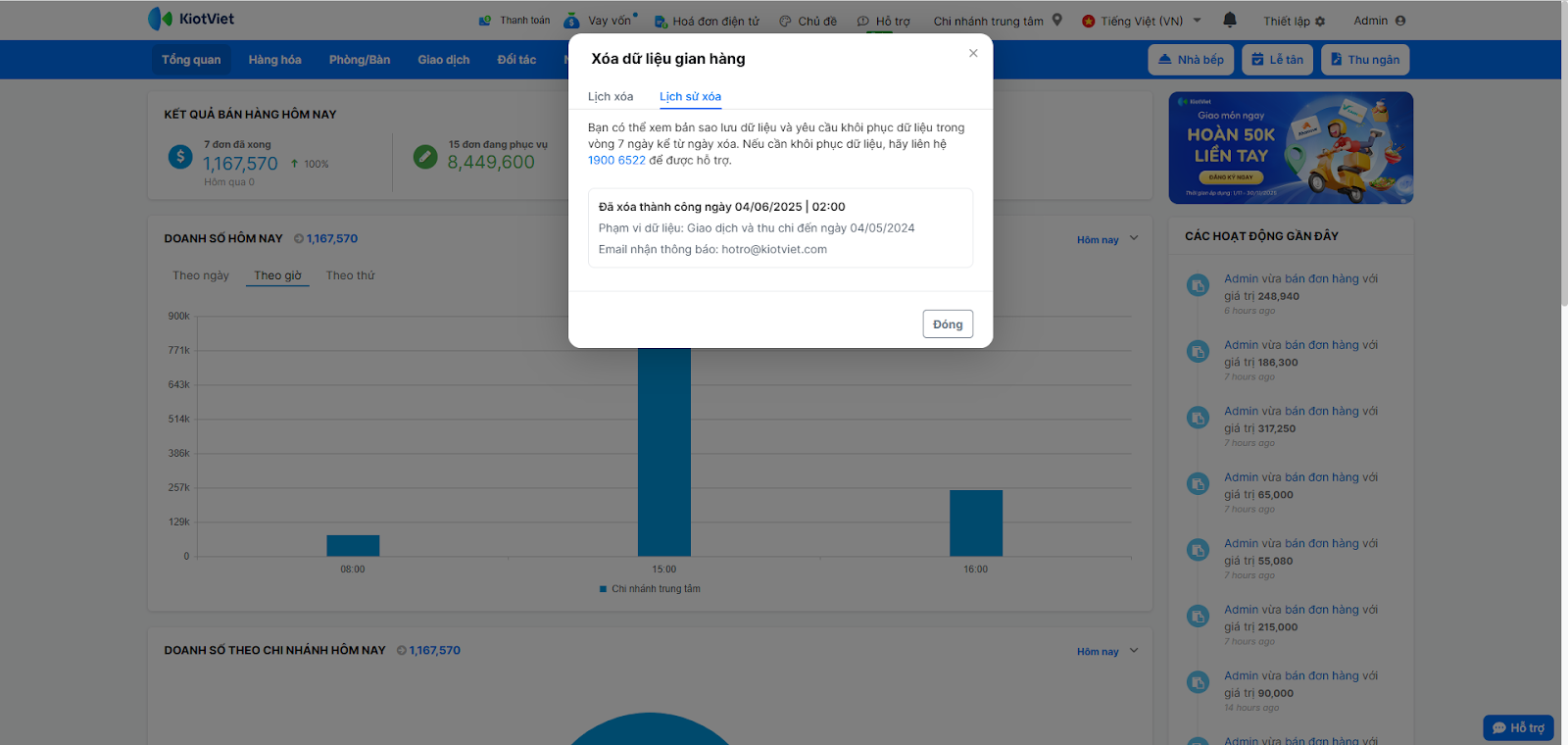
Task: Click the 16:00 bar in the chart
Action: (x=976, y=523)
